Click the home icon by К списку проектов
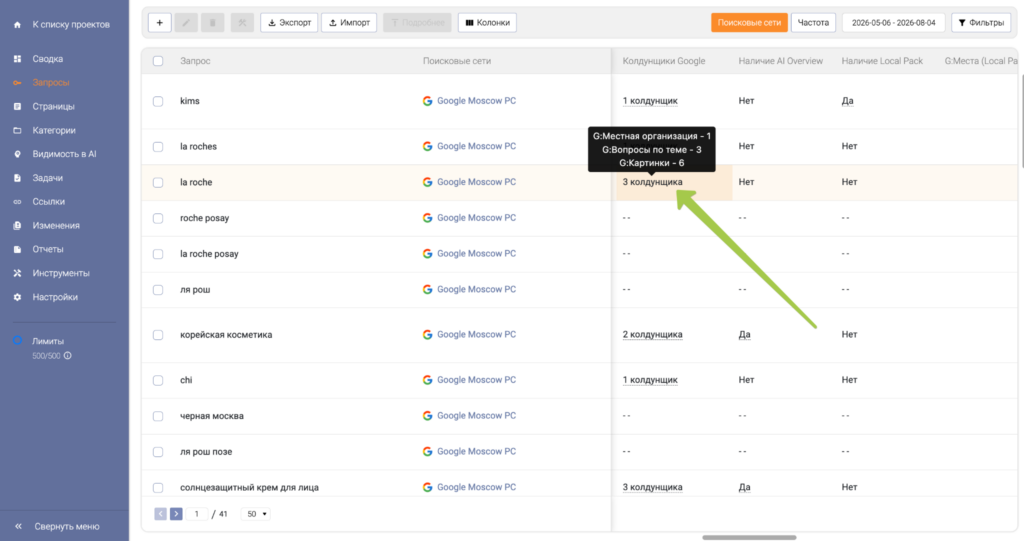 [17, 25]
